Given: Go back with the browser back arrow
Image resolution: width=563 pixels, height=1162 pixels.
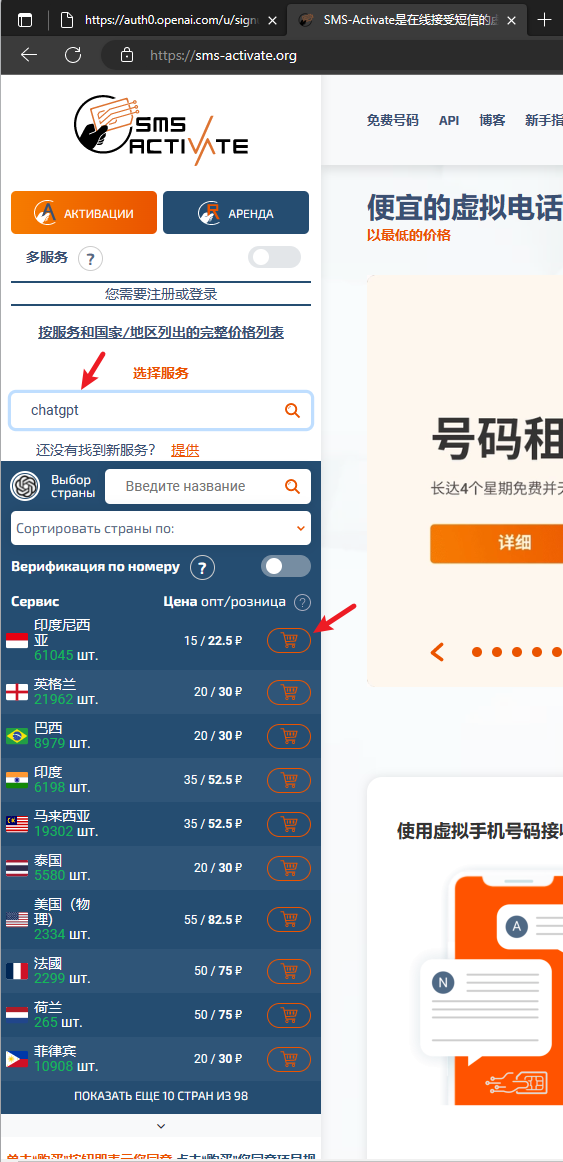Looking at the screenshot, I should [x=29, y=55].
